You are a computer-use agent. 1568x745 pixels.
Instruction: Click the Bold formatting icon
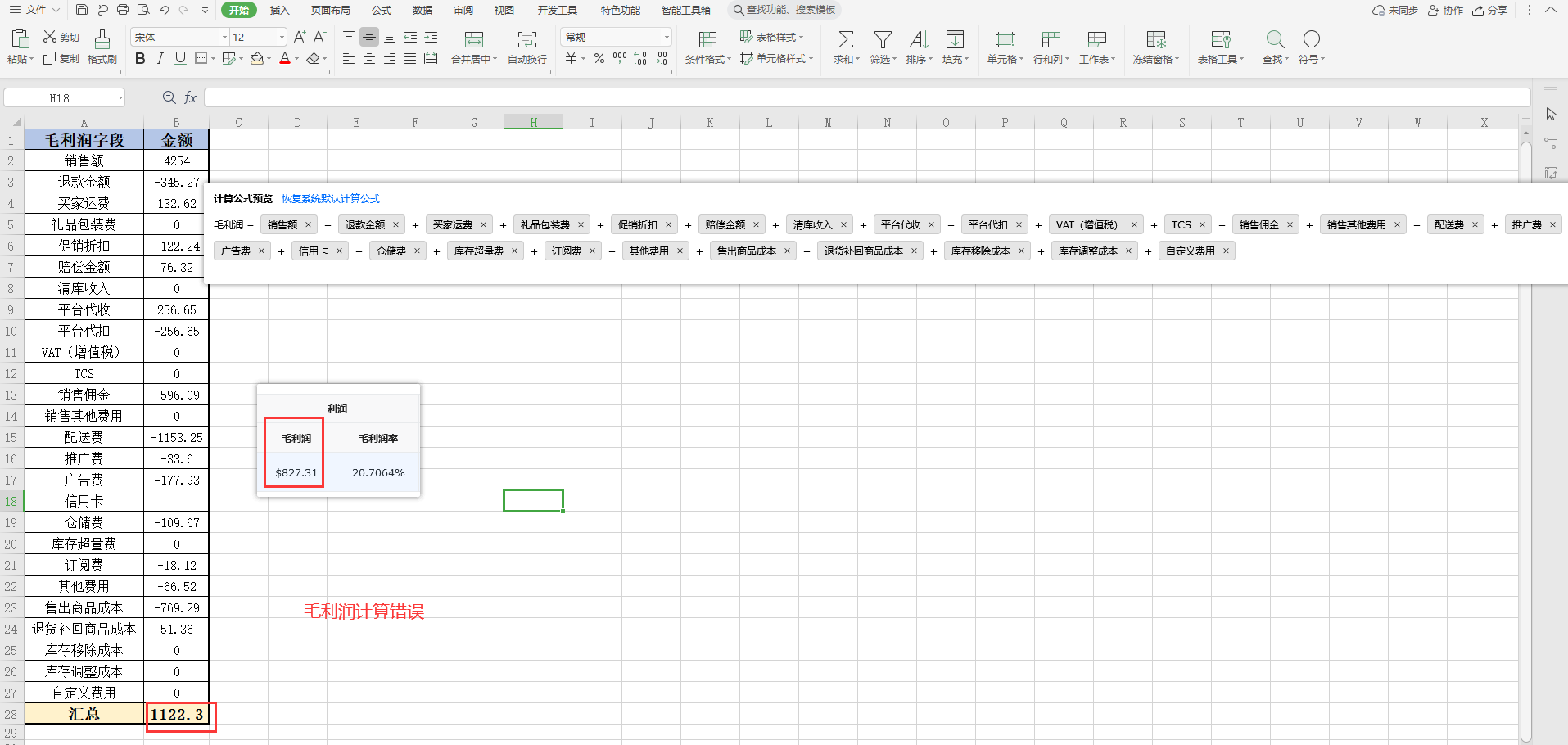pyautogui.click(x=140, y=59)
